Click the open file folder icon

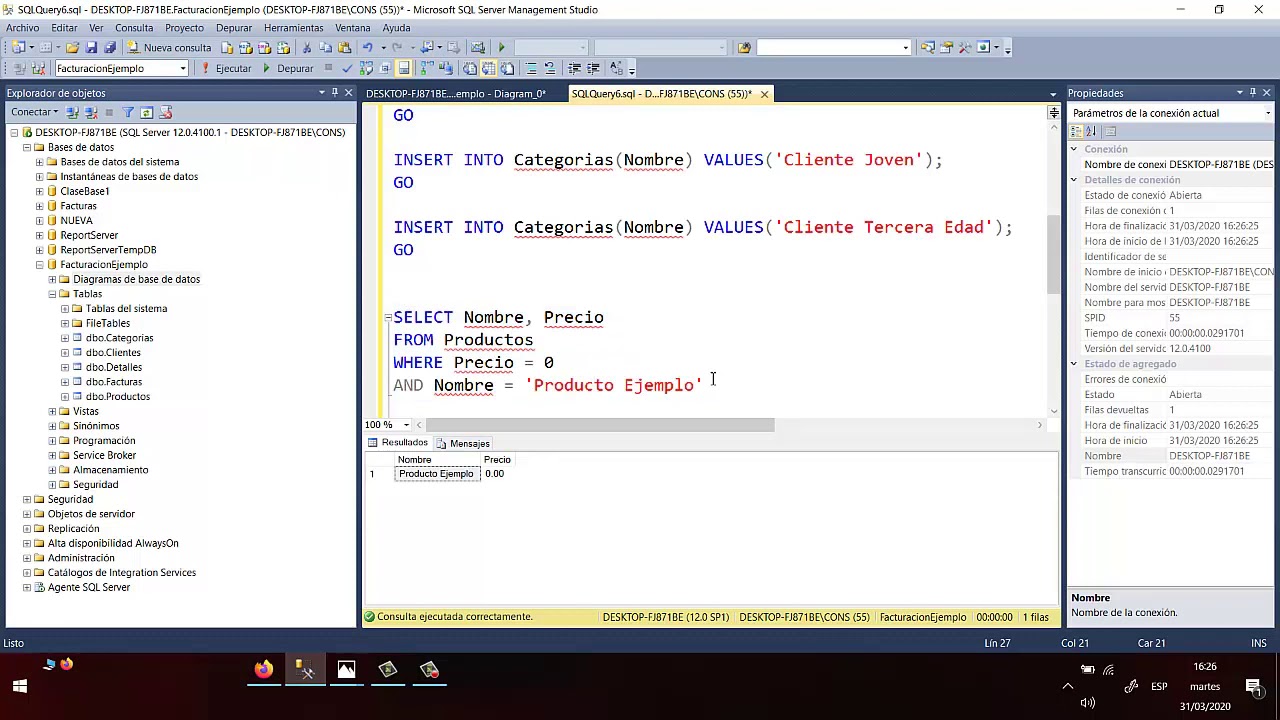click(73, 47)
